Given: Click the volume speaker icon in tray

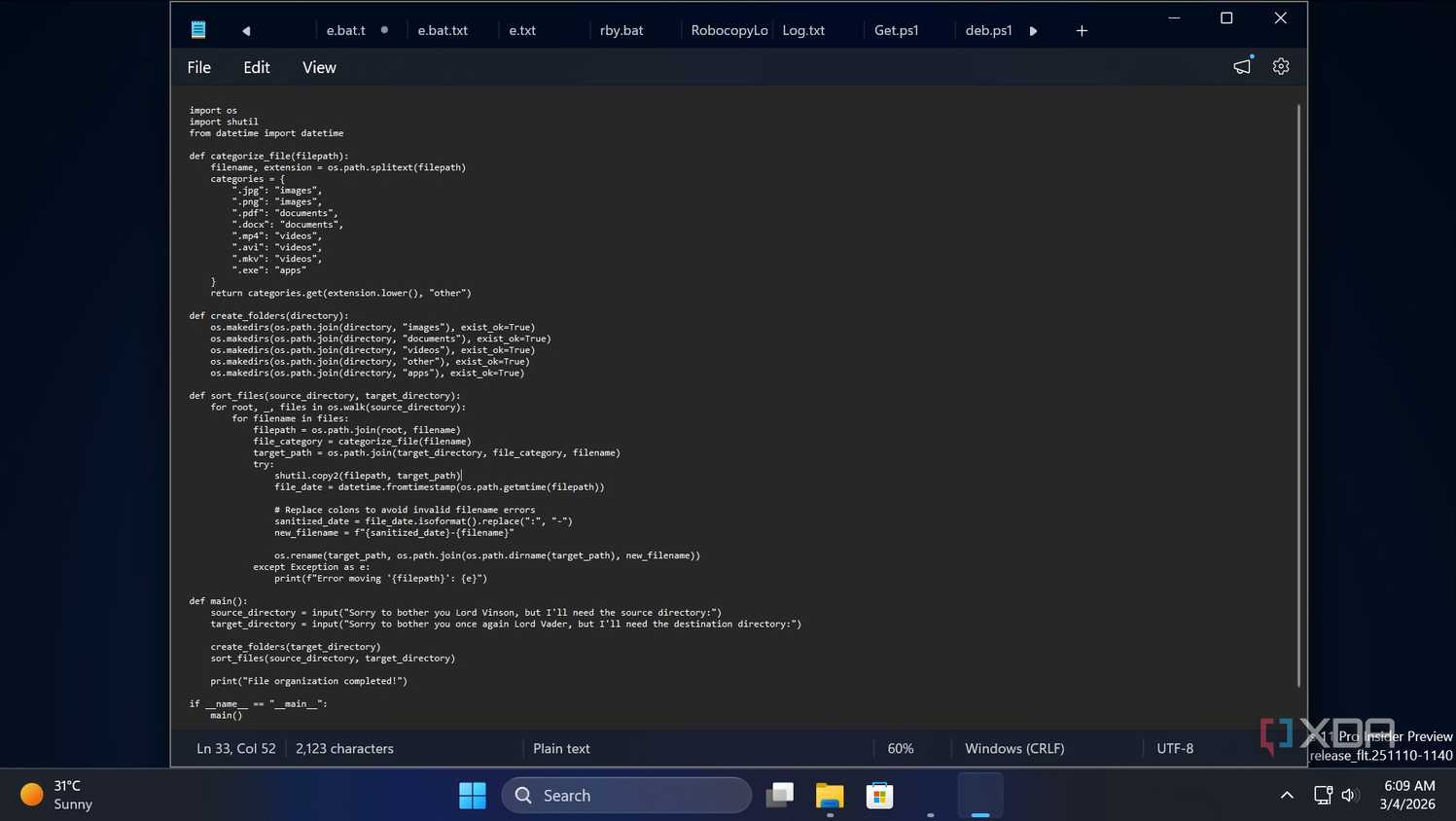Looking at the screenshot, I should (1348, 795).
